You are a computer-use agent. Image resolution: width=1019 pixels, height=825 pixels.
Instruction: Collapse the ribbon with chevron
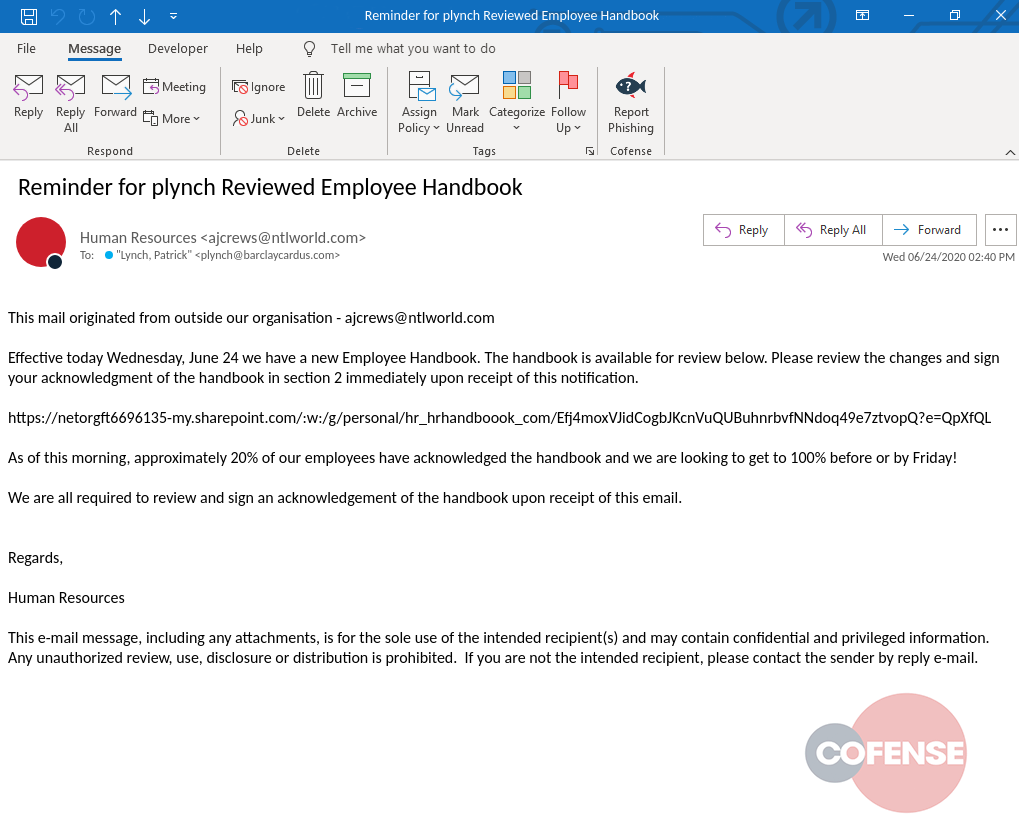coord(1010,152)
